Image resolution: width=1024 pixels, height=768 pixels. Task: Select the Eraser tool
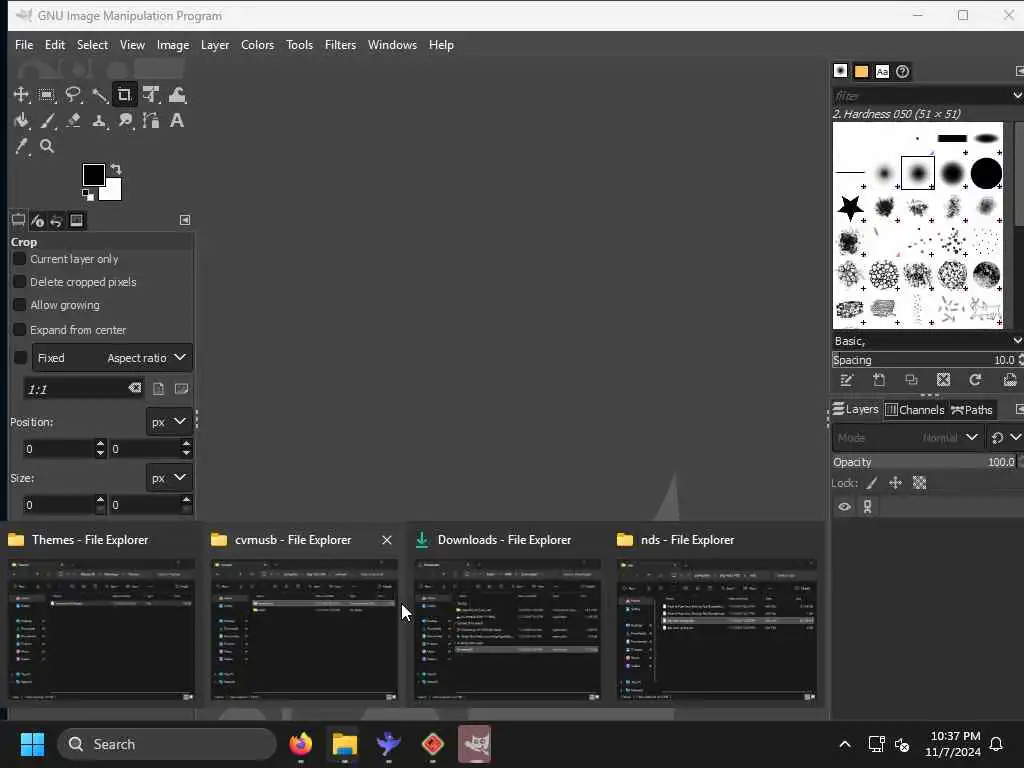point(72,121)
